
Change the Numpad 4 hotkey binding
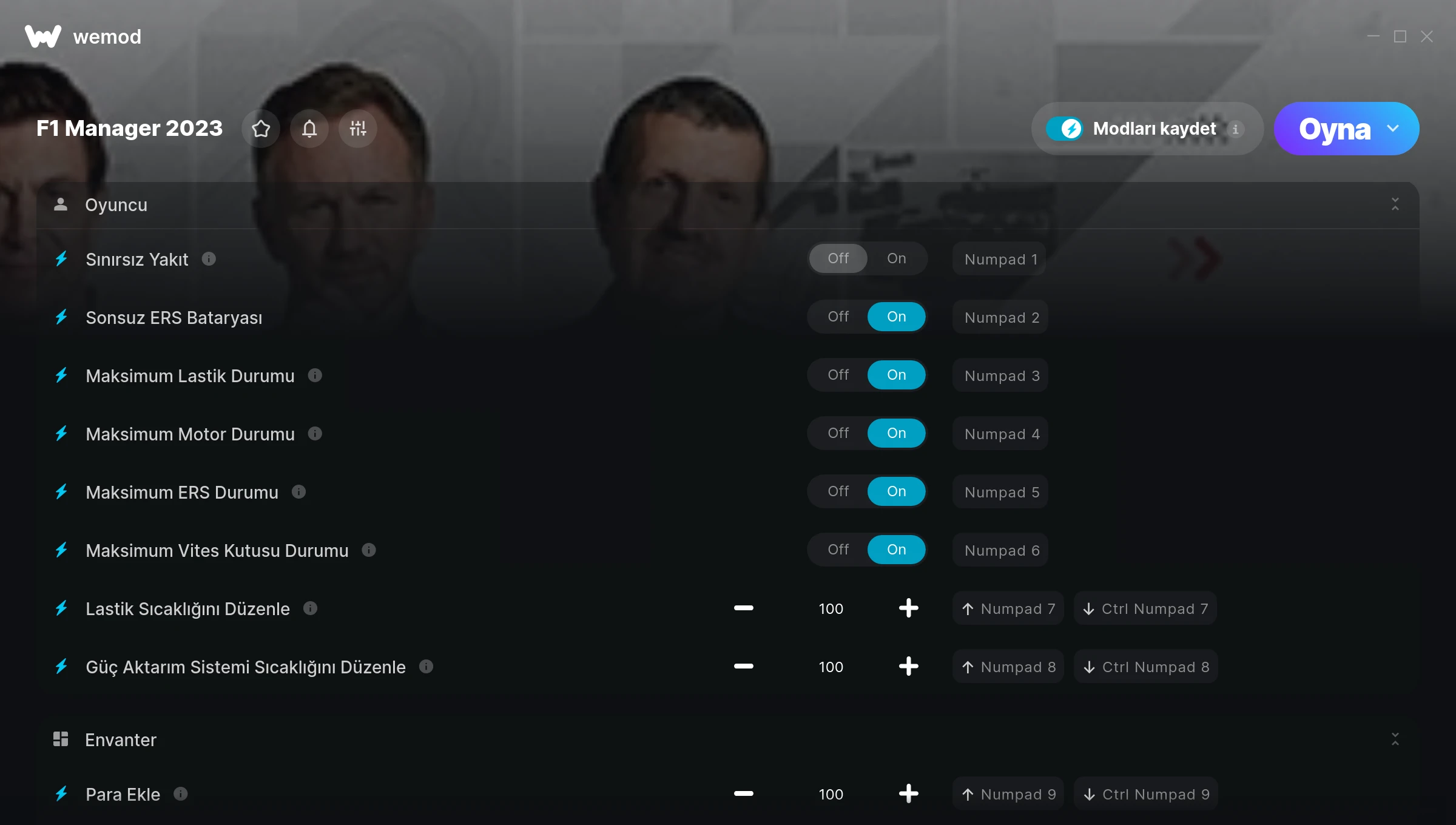[x=1001, y=434]
